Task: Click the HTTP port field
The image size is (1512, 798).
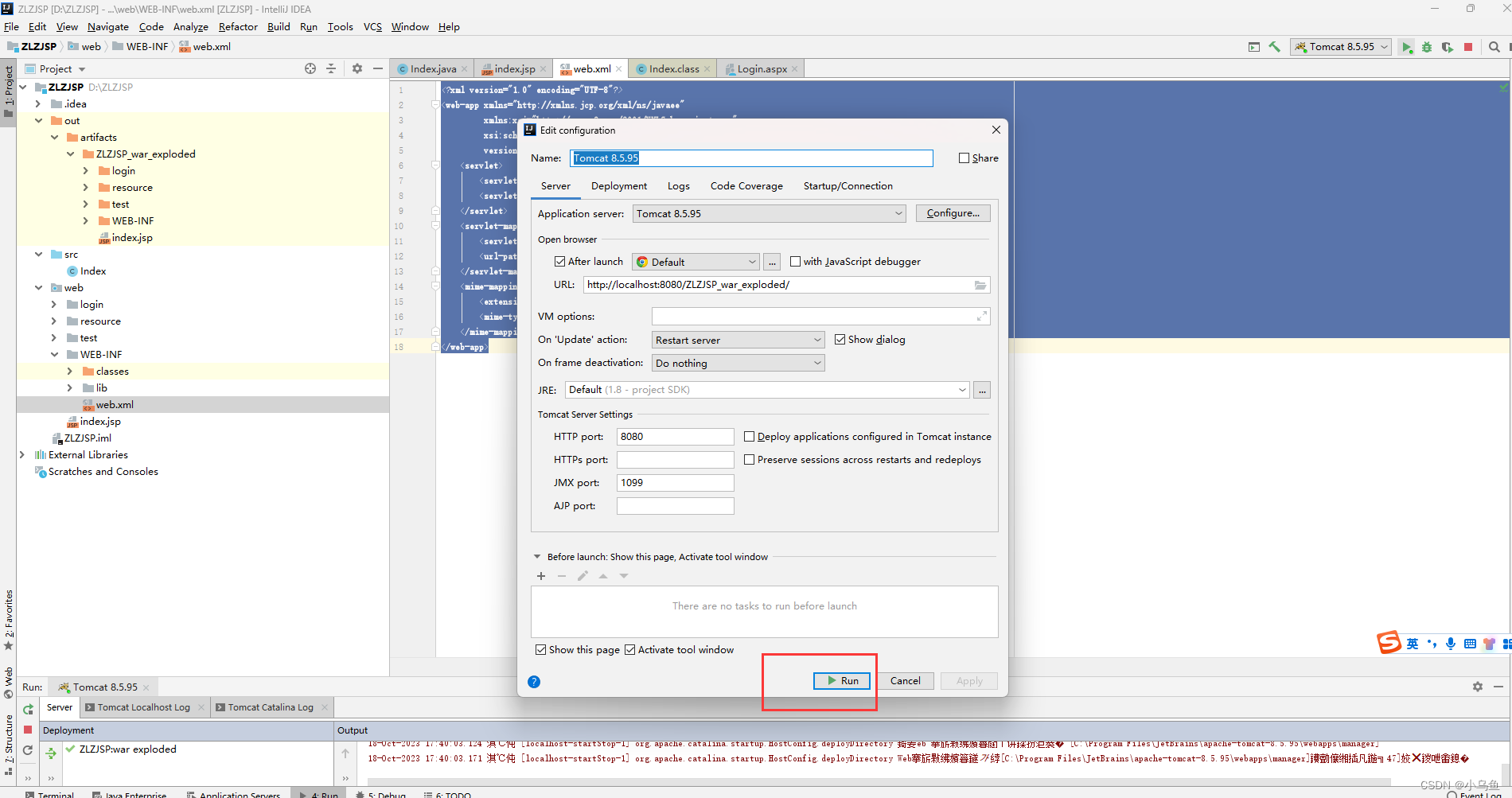Action: [675, 437]
